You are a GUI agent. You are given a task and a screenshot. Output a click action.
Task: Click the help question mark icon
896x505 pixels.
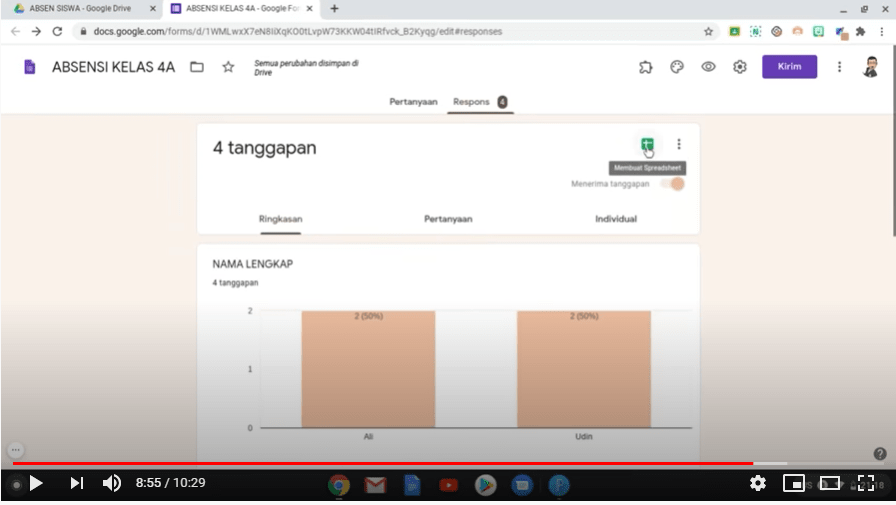pos(880,454)
